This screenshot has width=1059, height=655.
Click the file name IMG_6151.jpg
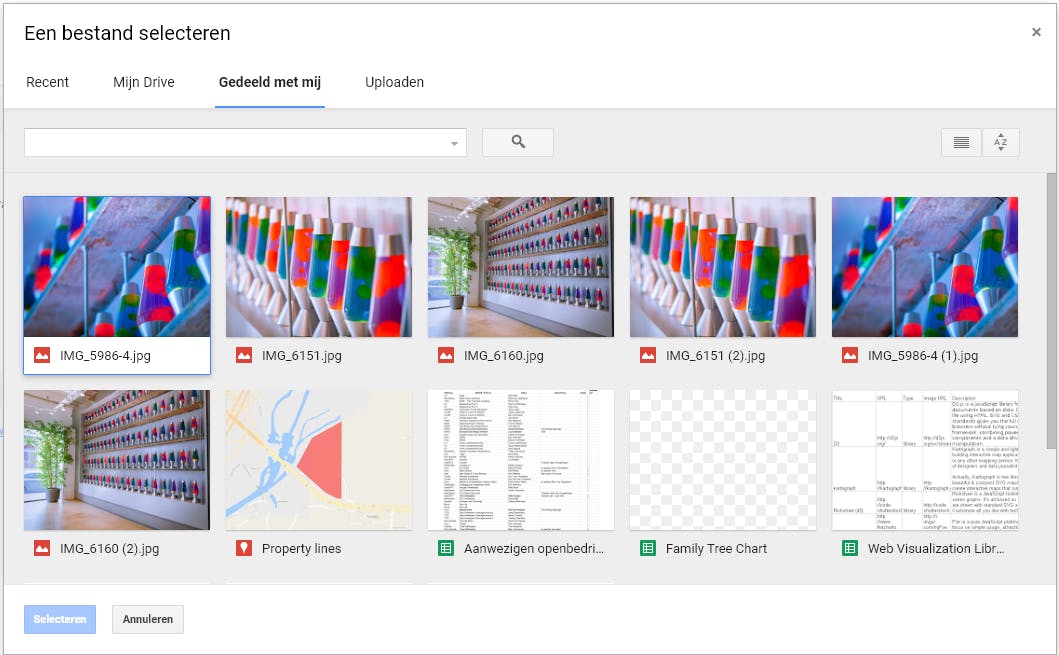click(301, 356)
